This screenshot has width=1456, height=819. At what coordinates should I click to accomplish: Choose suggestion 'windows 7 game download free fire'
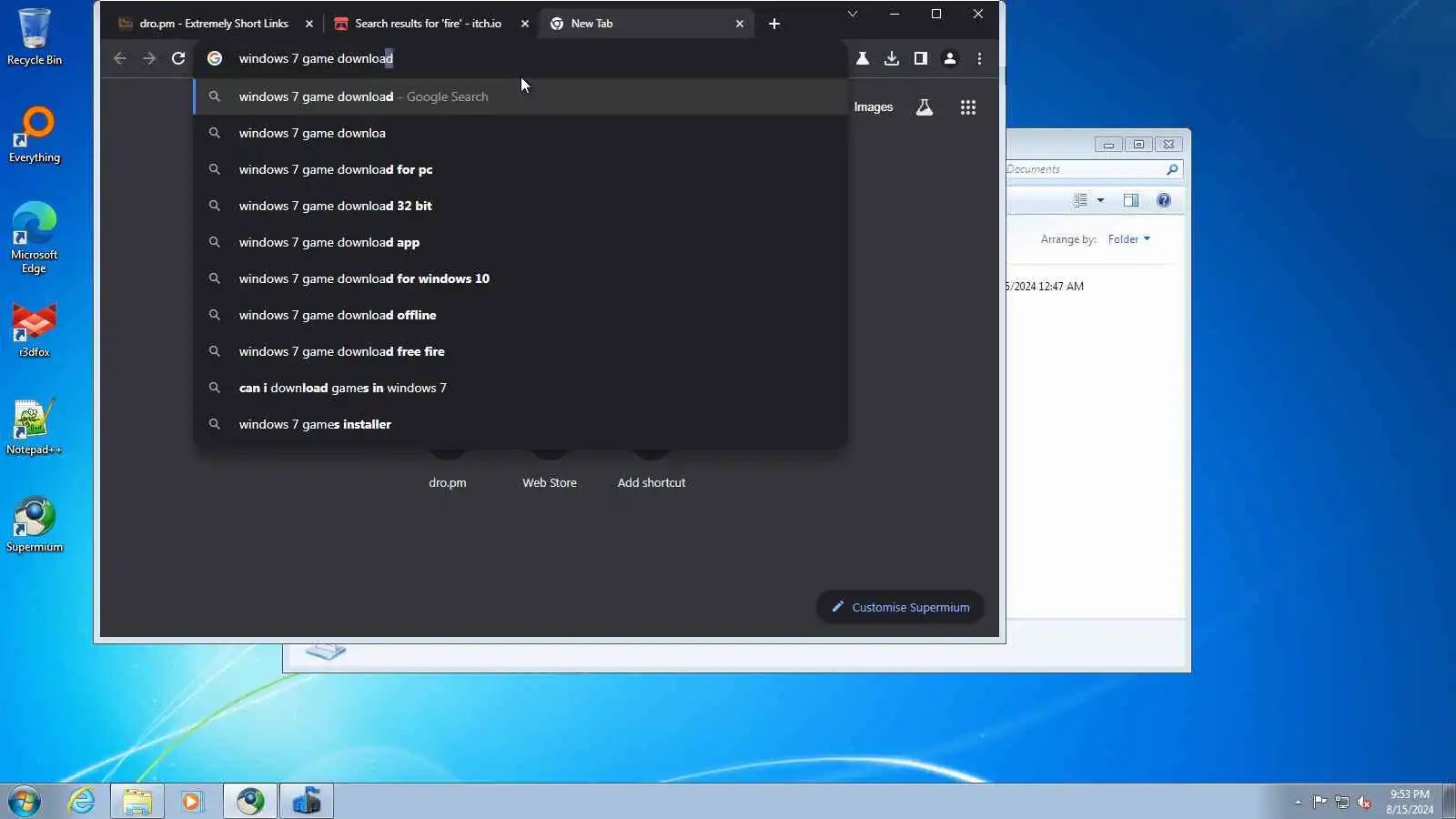coord(521,351)
